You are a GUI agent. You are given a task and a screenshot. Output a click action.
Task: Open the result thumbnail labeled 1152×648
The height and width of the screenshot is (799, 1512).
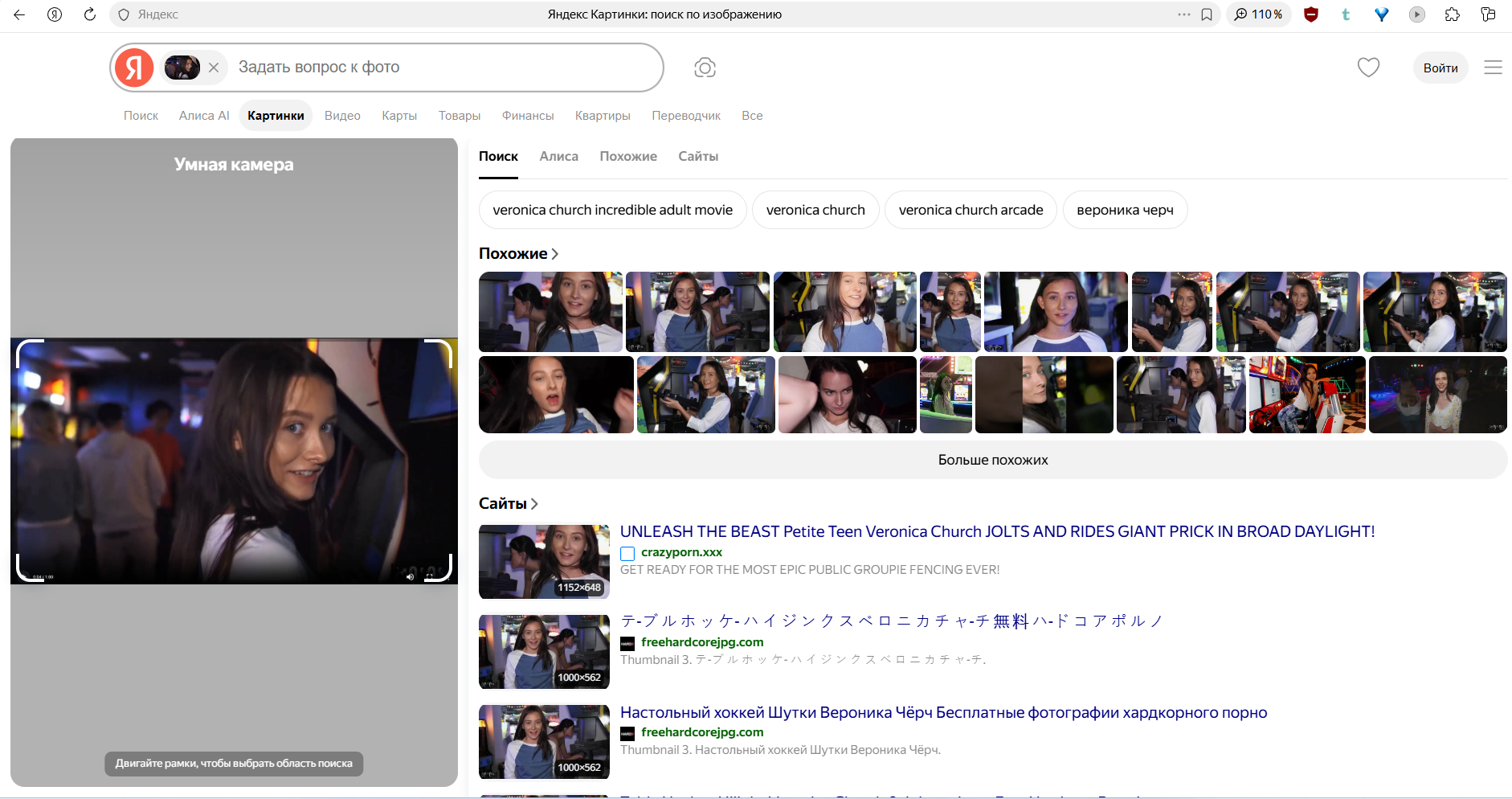(544, 562)
